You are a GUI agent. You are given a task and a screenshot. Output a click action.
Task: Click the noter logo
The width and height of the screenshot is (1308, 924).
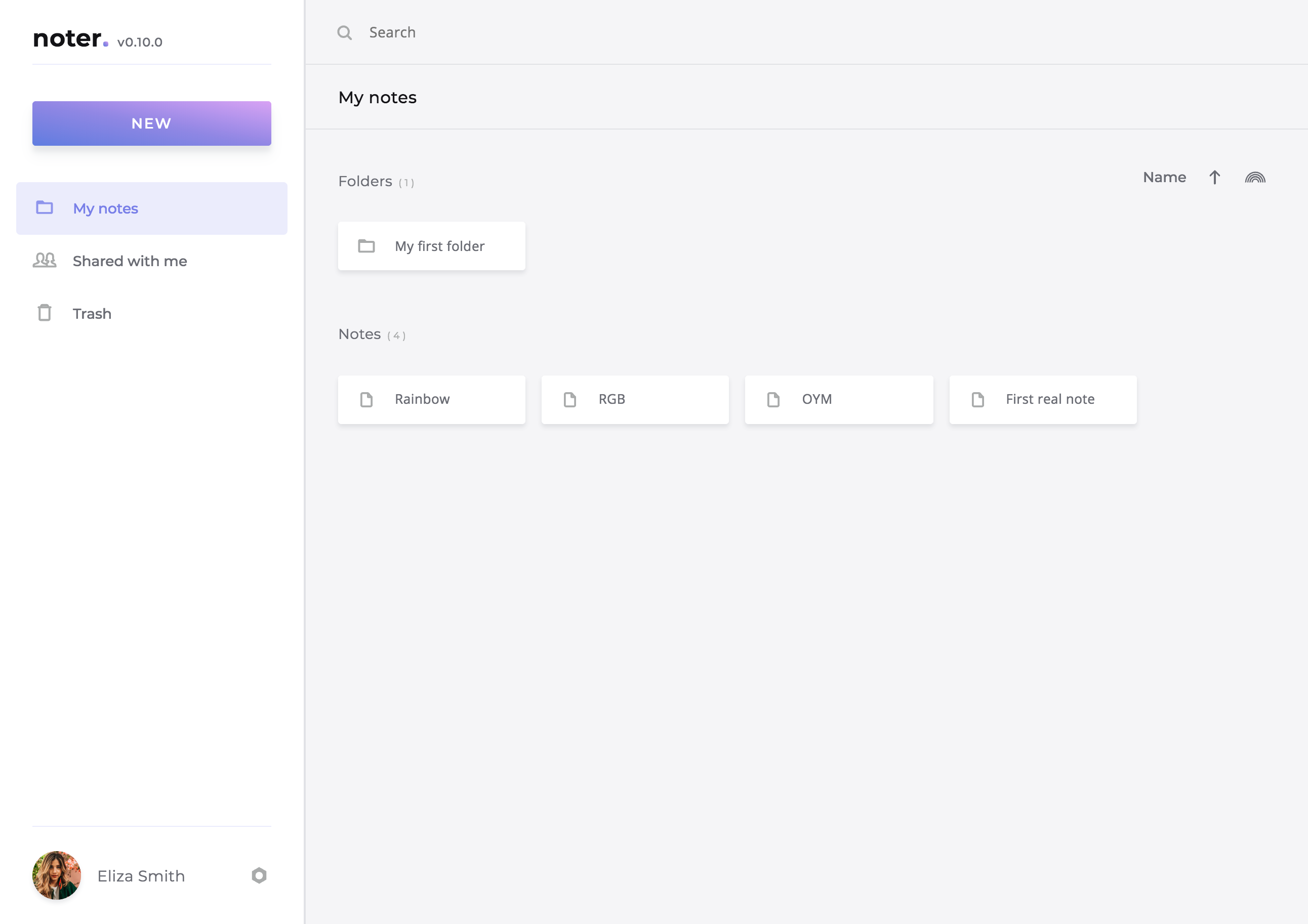coord(69,39)
